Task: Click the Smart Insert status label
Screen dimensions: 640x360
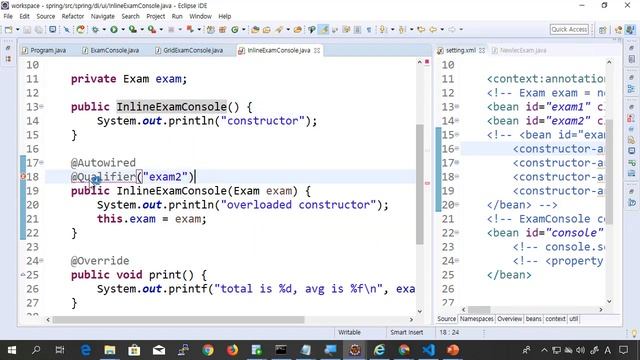Action: click(407, 333)
